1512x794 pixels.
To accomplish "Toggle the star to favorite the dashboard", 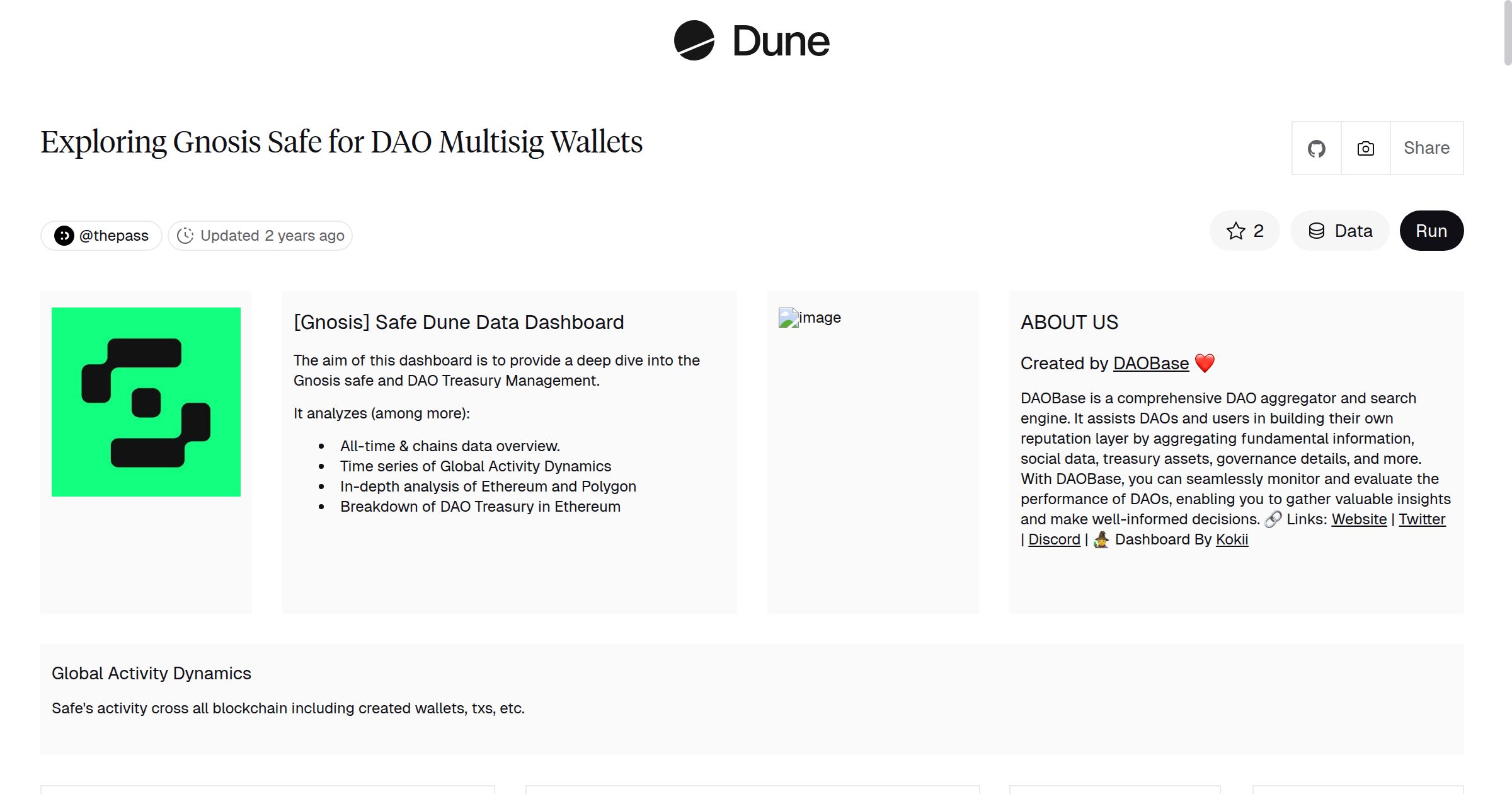I will point(1236,231).
